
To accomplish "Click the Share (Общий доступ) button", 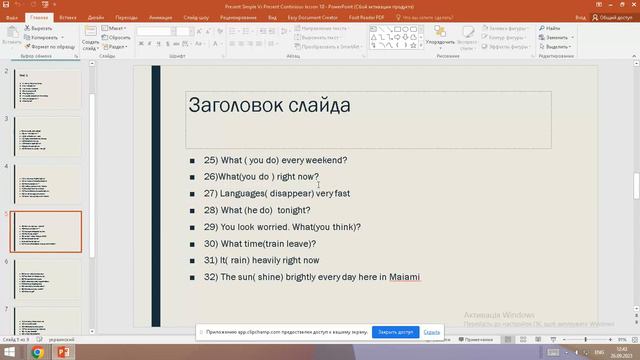I will tap(612, 18).
